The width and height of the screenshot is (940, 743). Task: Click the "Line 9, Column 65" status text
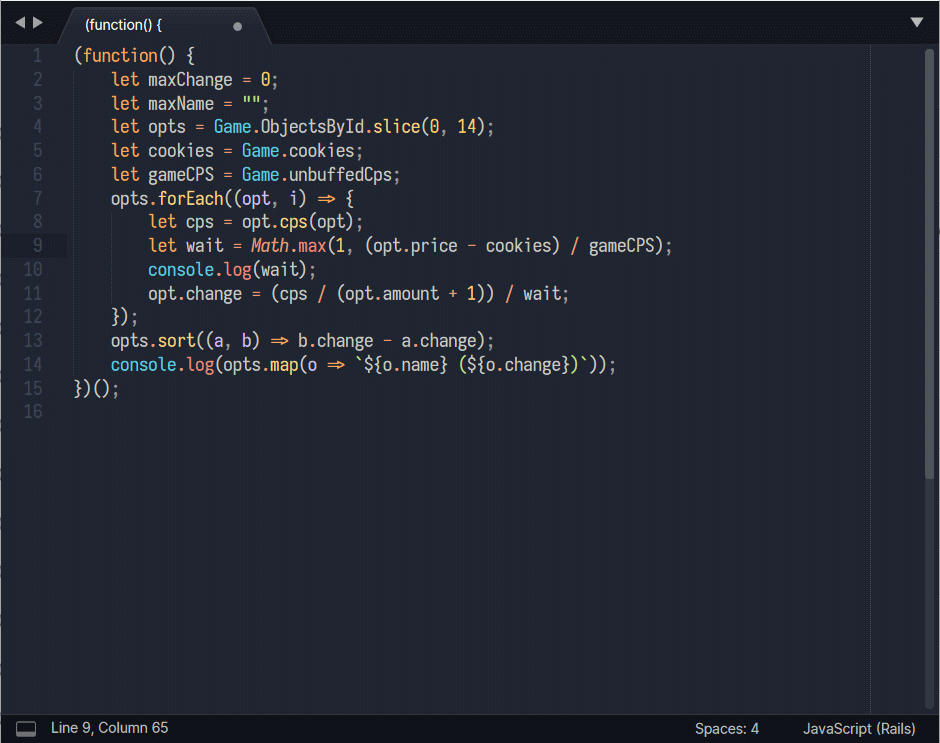[110, 728]
